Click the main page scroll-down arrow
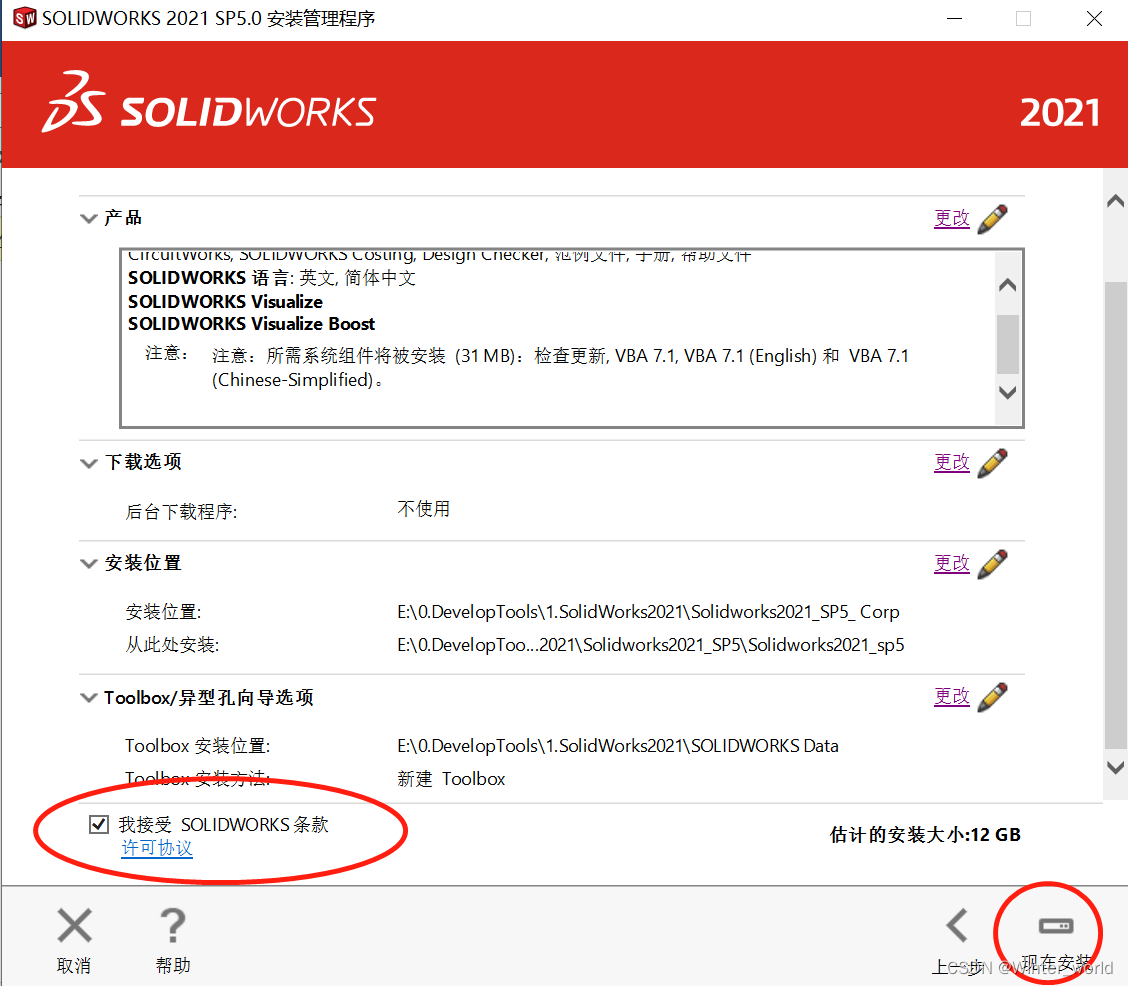This screenshot has height=986, width=1128. pyautogui.click(x=1115, y=767)
